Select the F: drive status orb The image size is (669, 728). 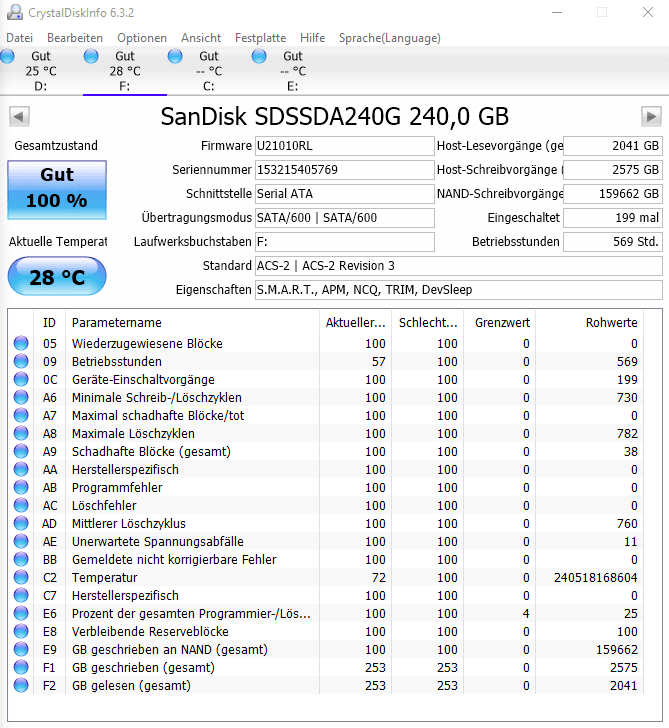click(x=91, y=56)
